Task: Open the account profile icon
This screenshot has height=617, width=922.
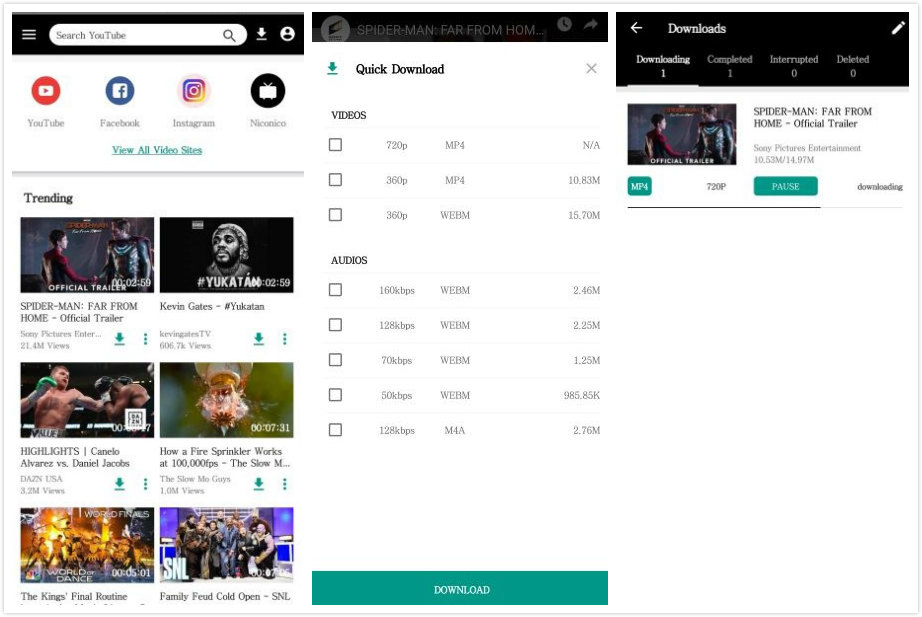Action: 288,35
